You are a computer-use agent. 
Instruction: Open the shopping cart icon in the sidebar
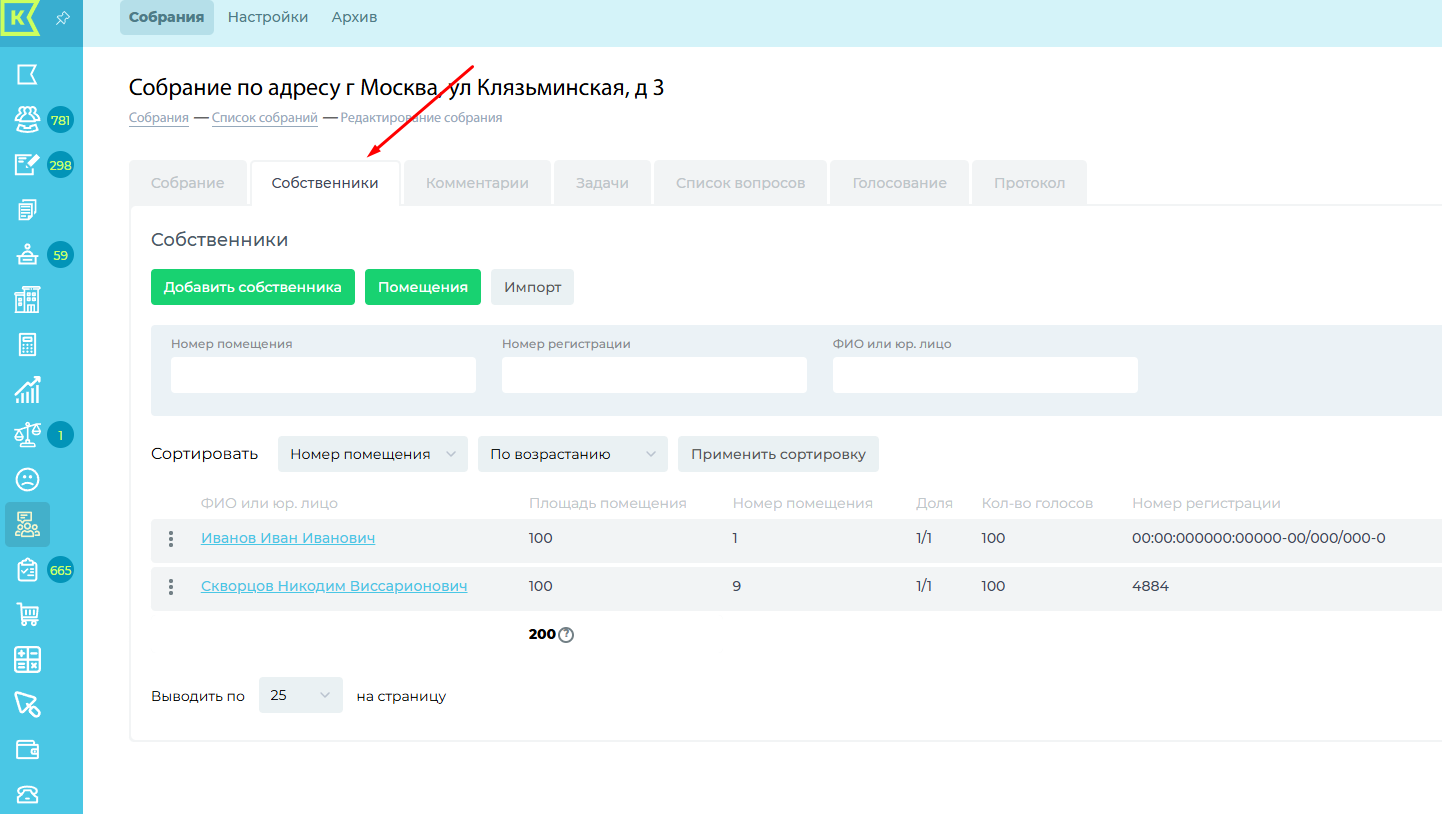point(27,614)
